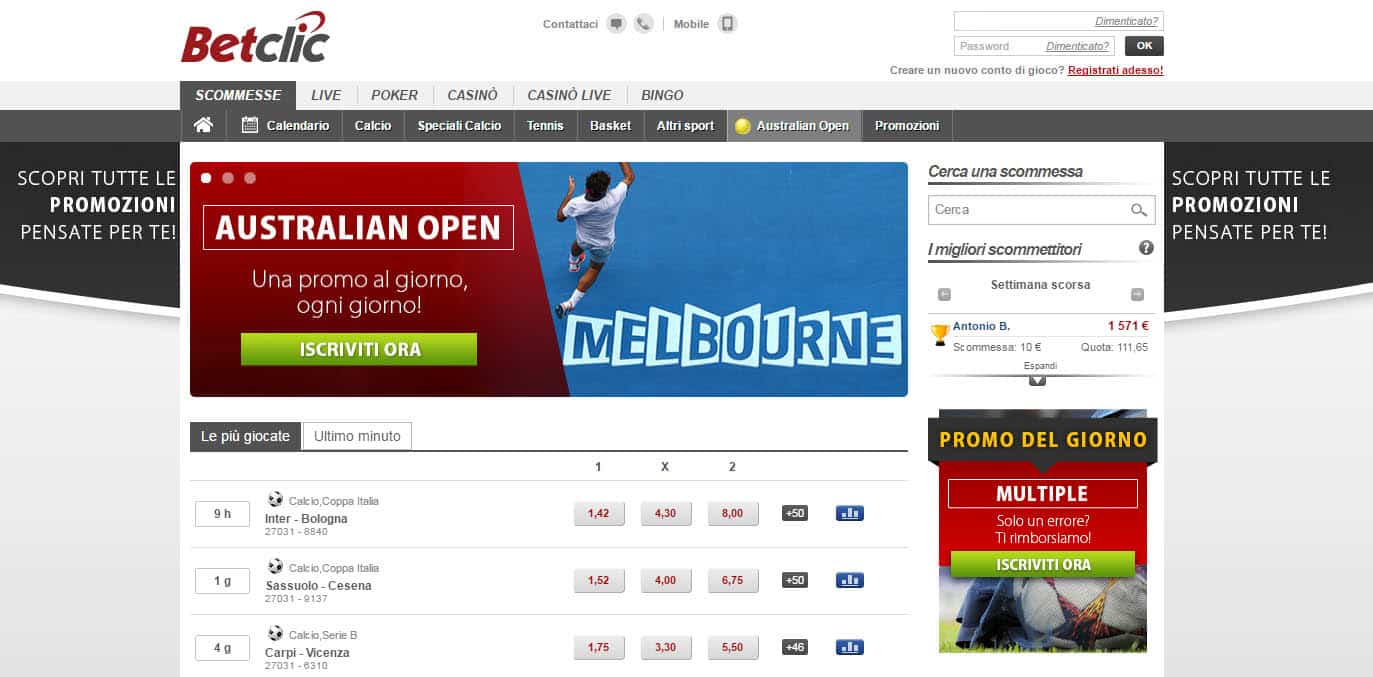1373x677 pixels.
Task: Select second banner slide dot
Action: tap(228, 178)
